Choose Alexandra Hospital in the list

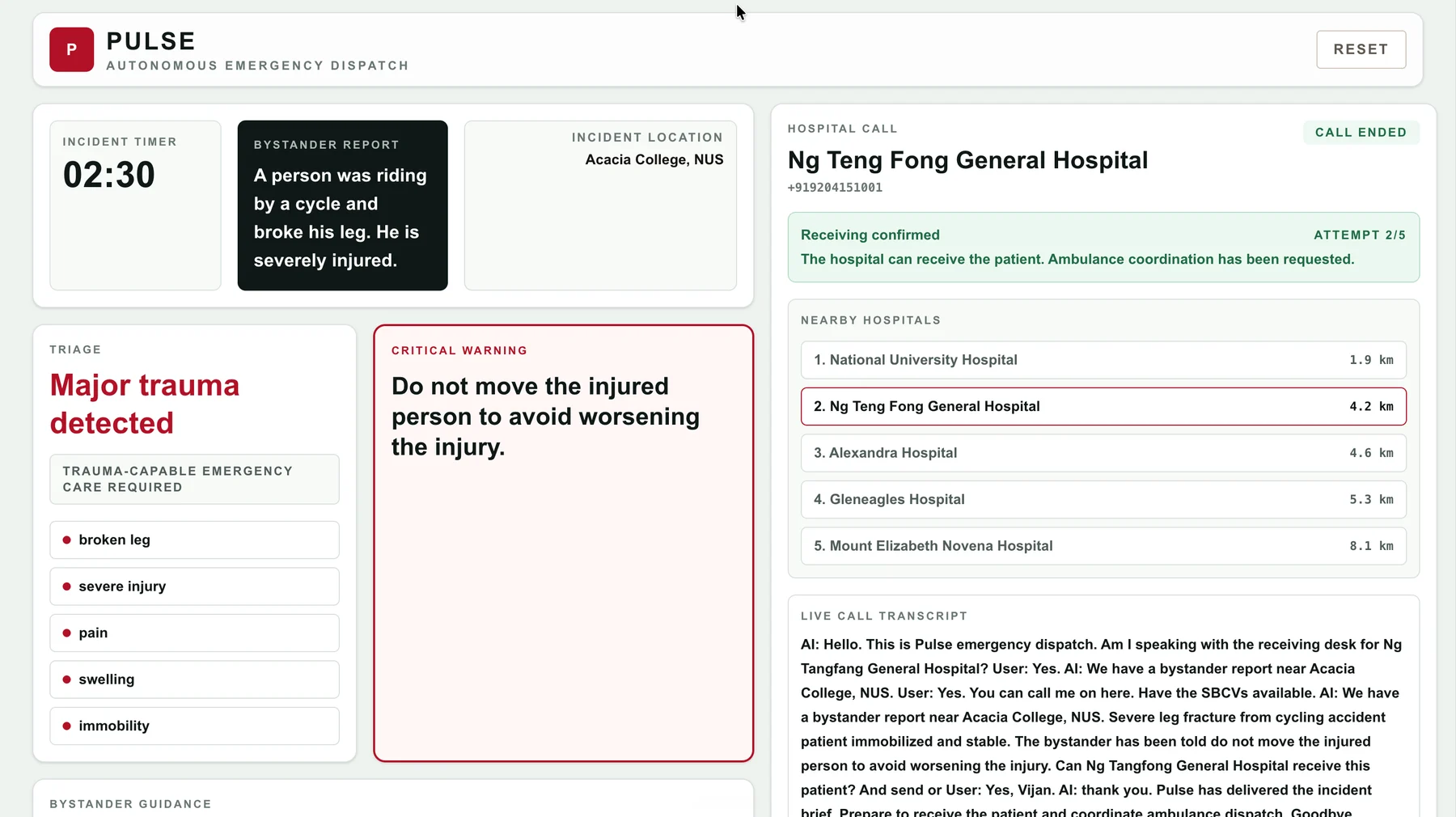[x=1103, y=453]
